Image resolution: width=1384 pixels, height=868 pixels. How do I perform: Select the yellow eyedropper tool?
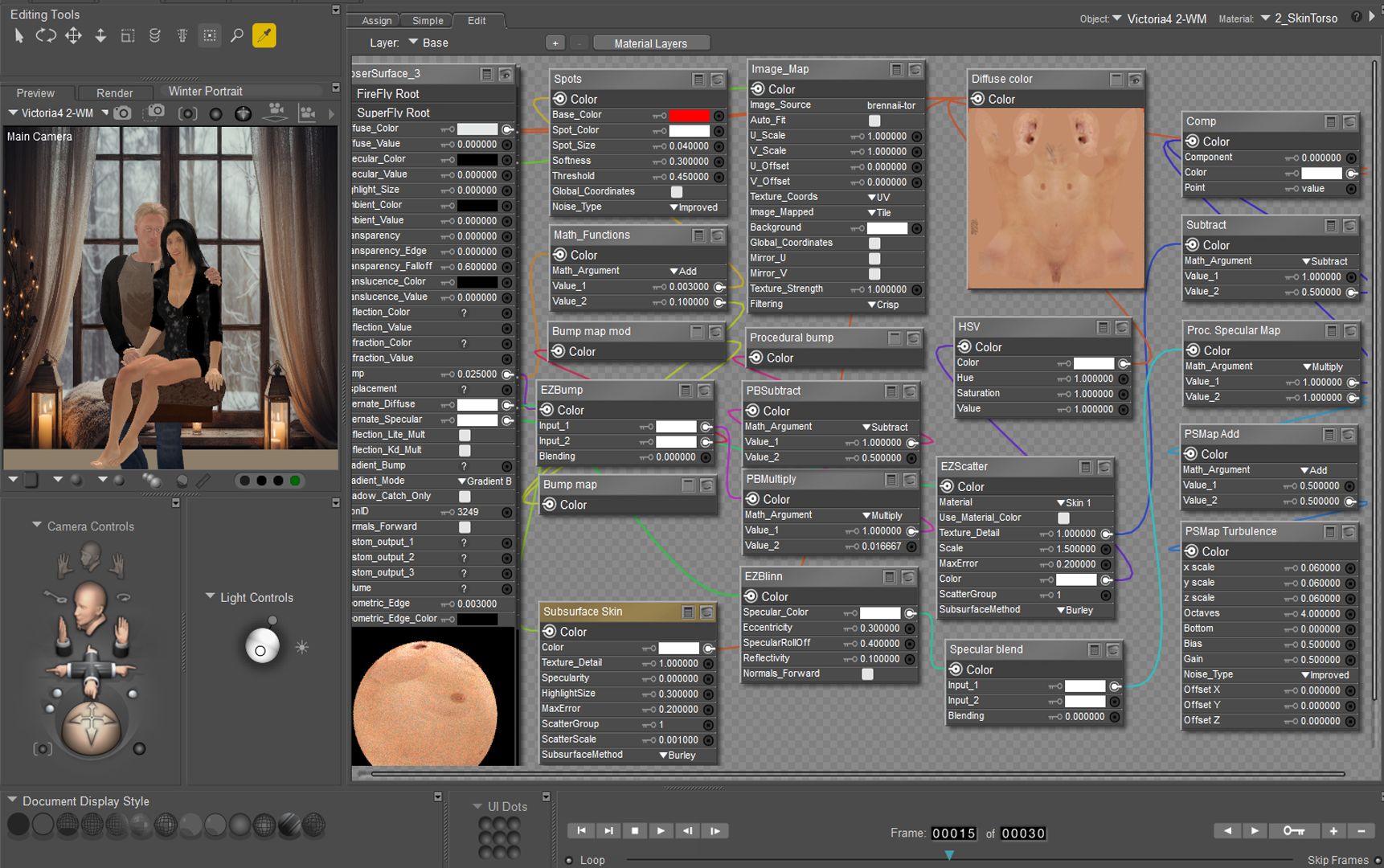[x=264, y=35]
